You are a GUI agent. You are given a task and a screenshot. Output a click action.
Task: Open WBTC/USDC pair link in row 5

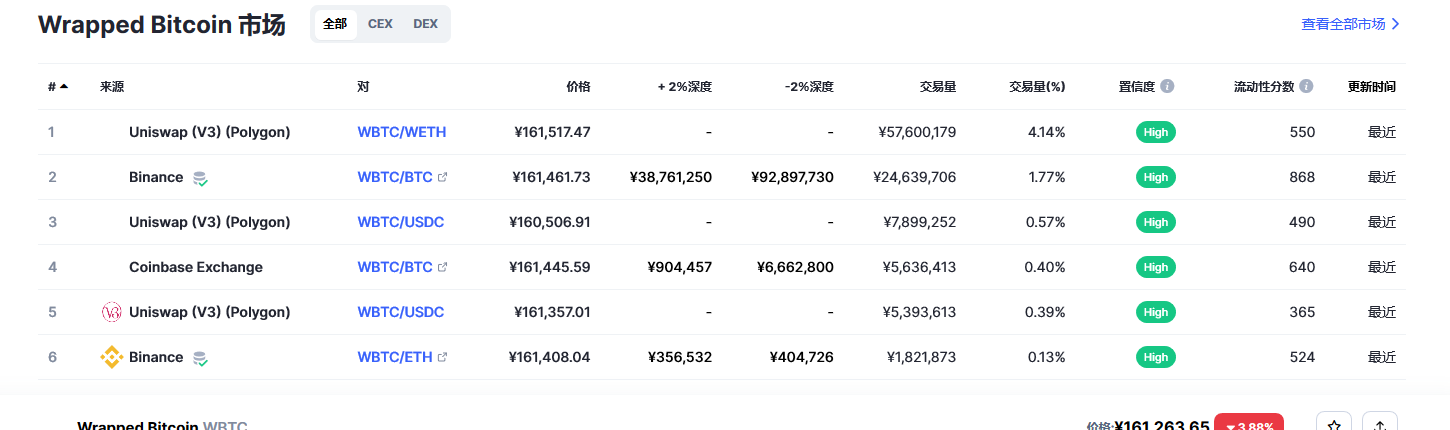click(x=401, y=312)
